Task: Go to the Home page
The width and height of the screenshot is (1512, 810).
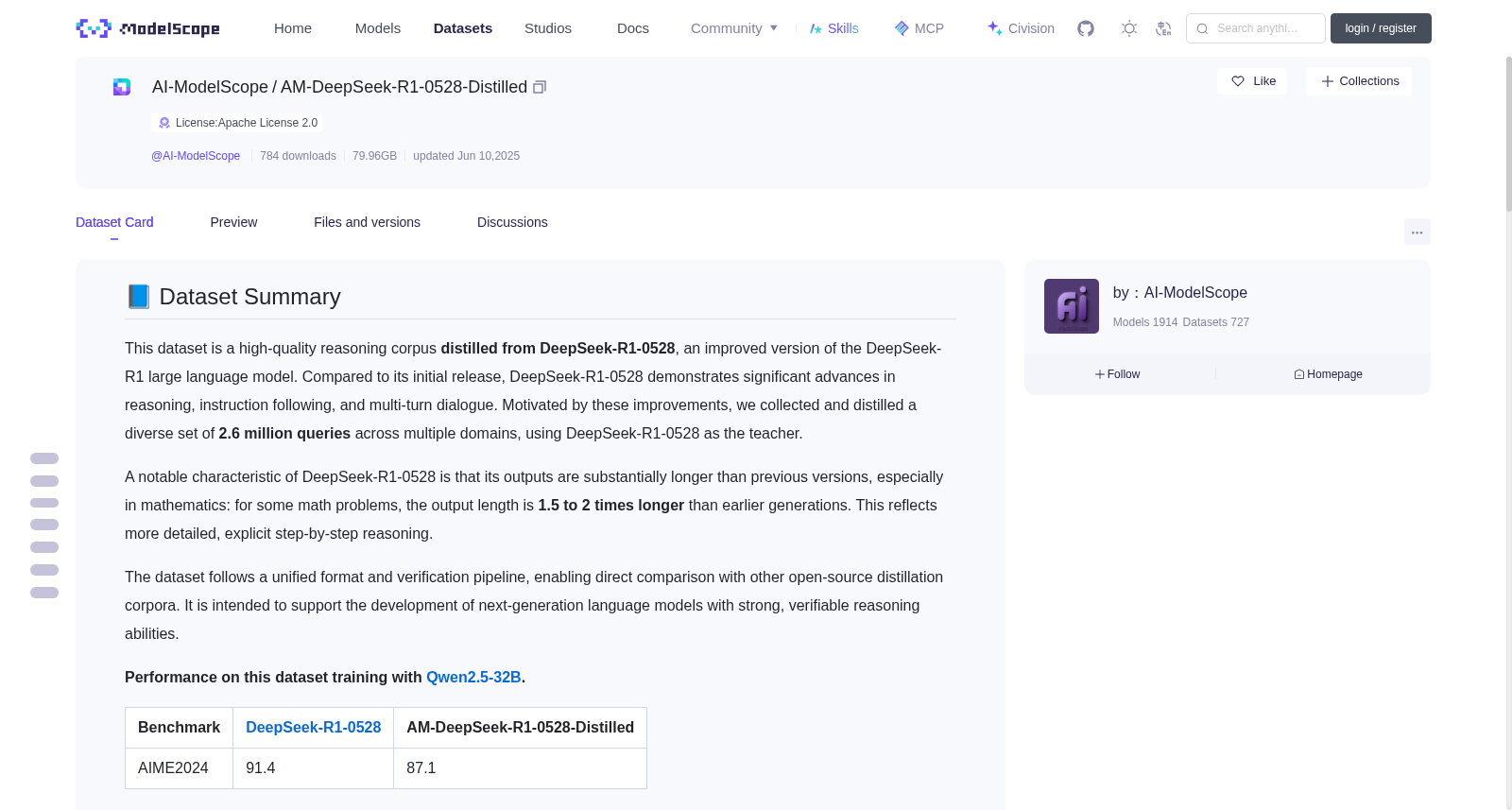Action: coord(293,28)
